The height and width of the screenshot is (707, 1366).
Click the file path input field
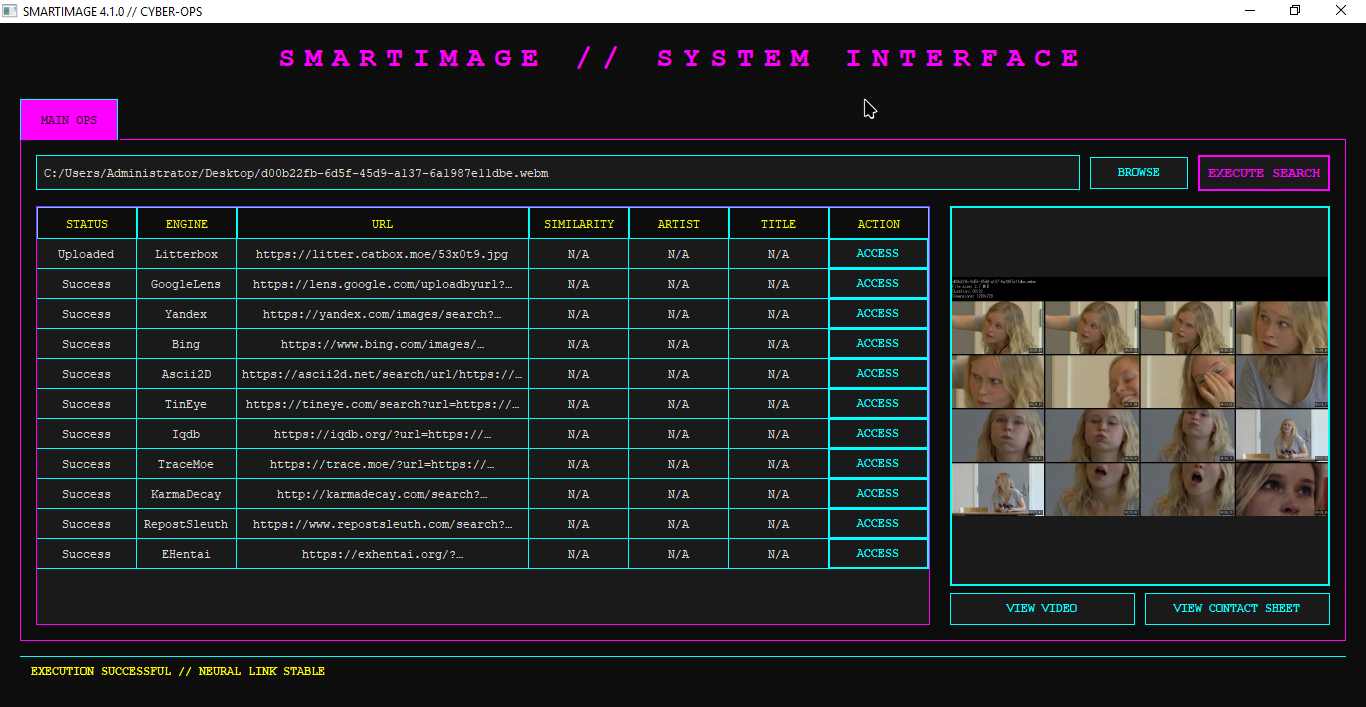pos(558,173)
